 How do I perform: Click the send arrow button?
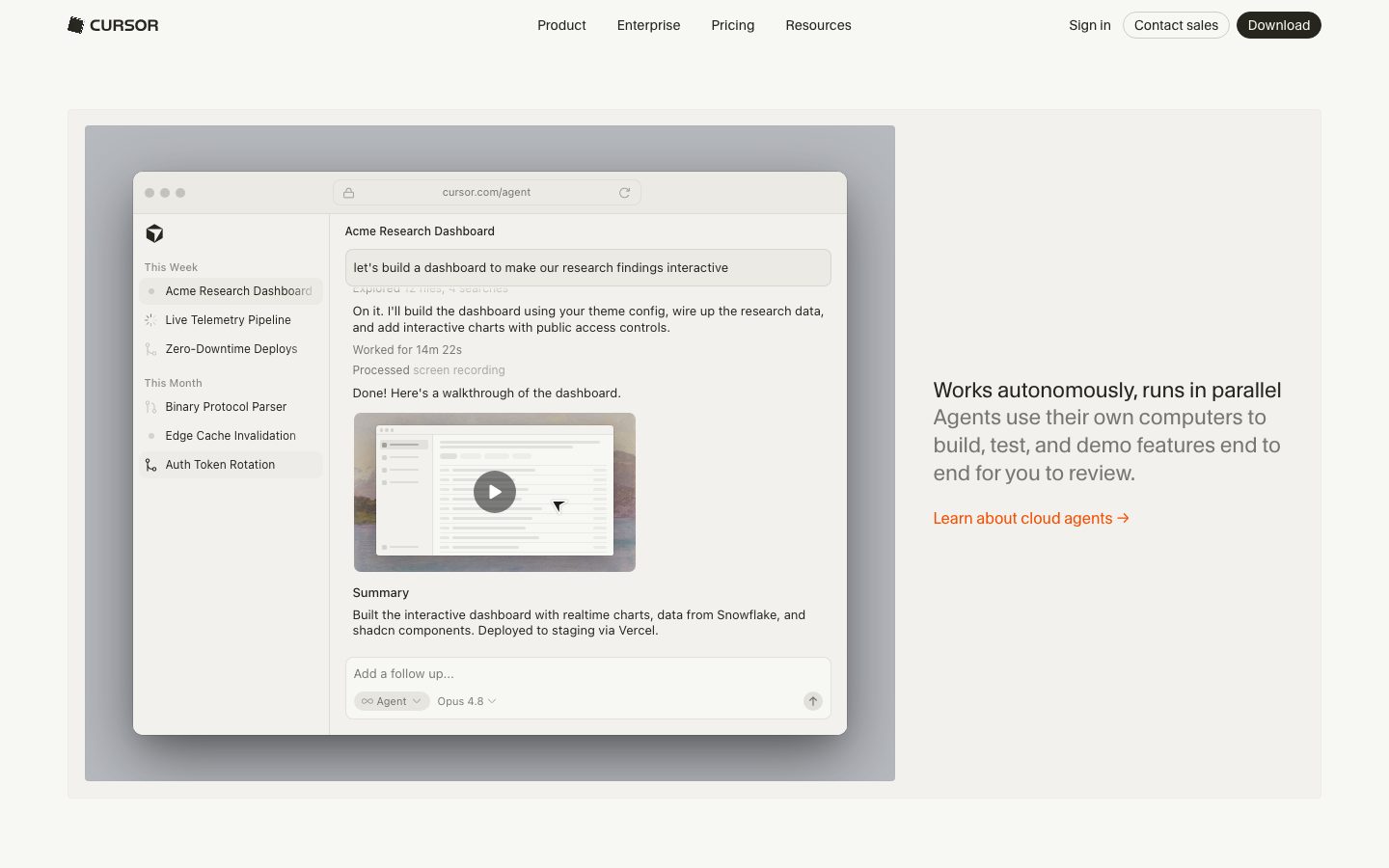(813, 701)
